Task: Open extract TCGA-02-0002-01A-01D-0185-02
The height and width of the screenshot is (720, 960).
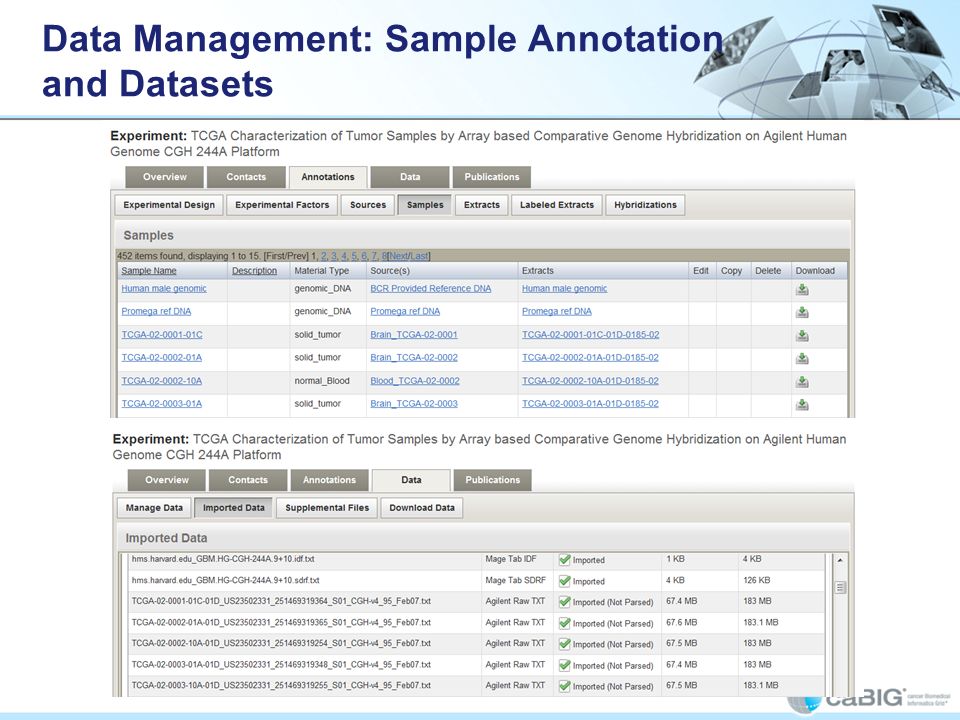Action: coord(590,358)
